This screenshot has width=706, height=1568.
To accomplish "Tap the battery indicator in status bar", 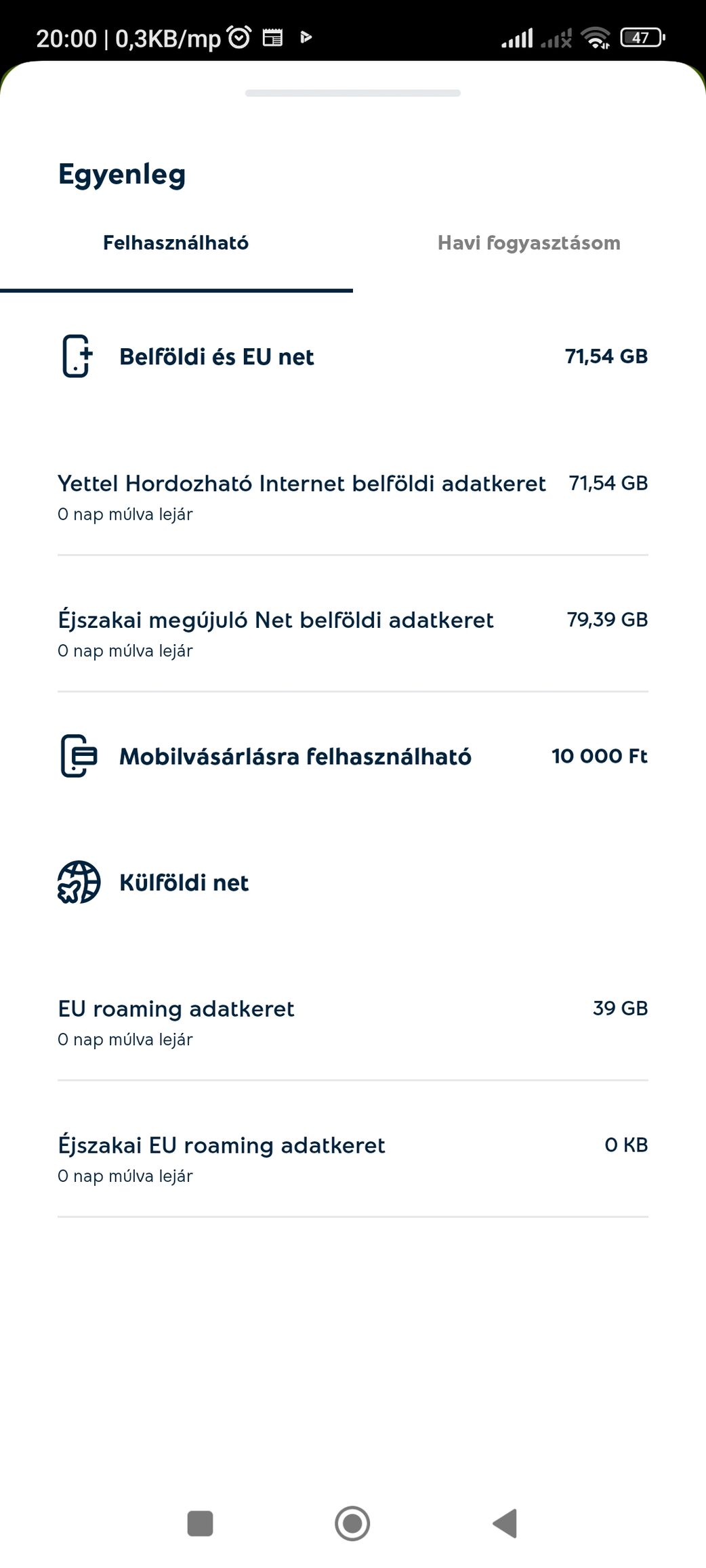I will pyautogui.click(x=642, y=38).
